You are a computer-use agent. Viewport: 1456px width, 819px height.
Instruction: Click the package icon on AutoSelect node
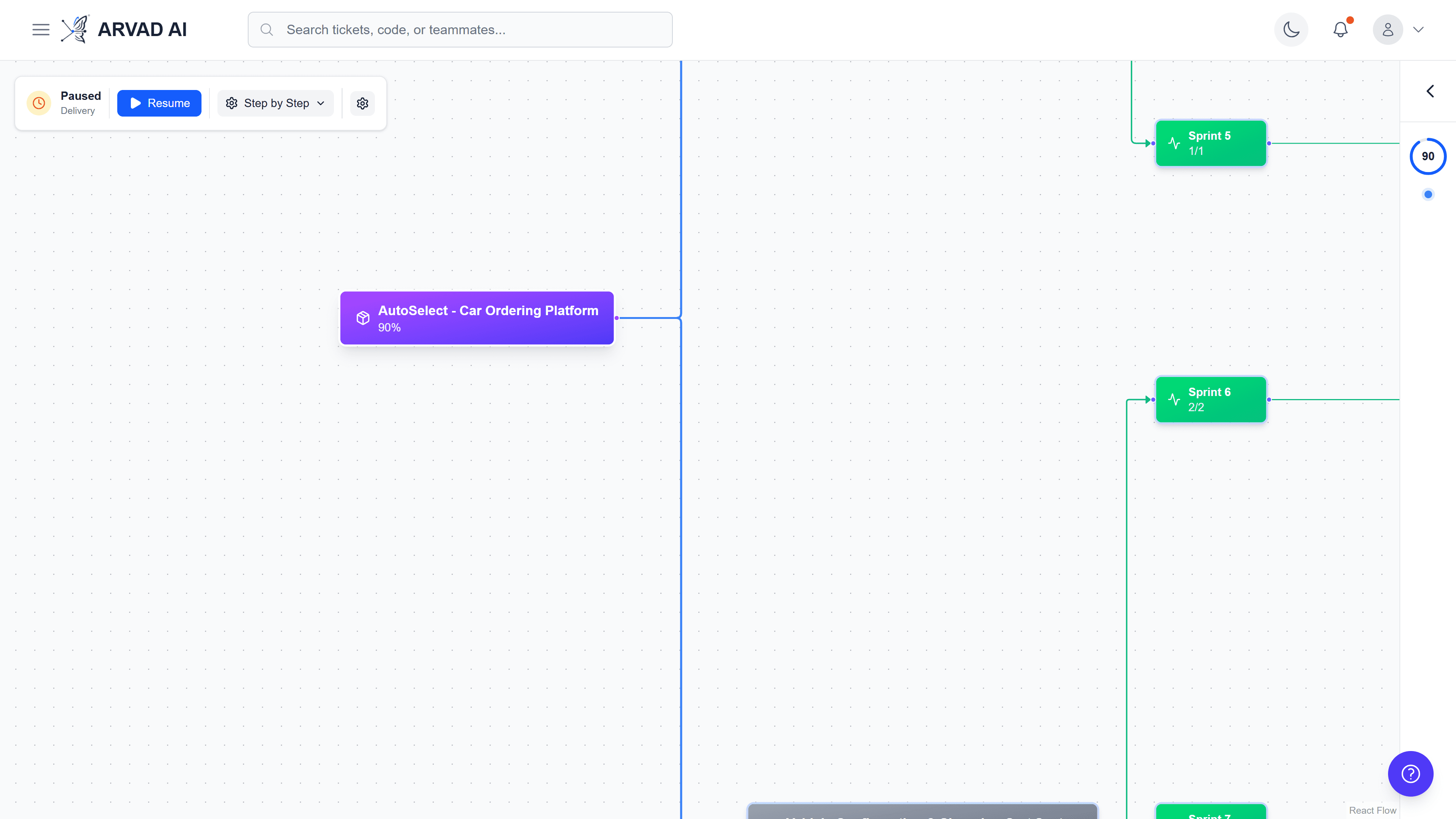[363, 318]
